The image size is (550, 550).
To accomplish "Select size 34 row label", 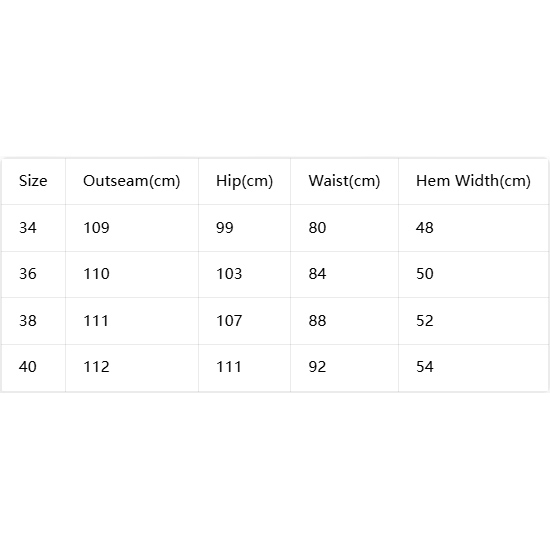I will [28, 228].
